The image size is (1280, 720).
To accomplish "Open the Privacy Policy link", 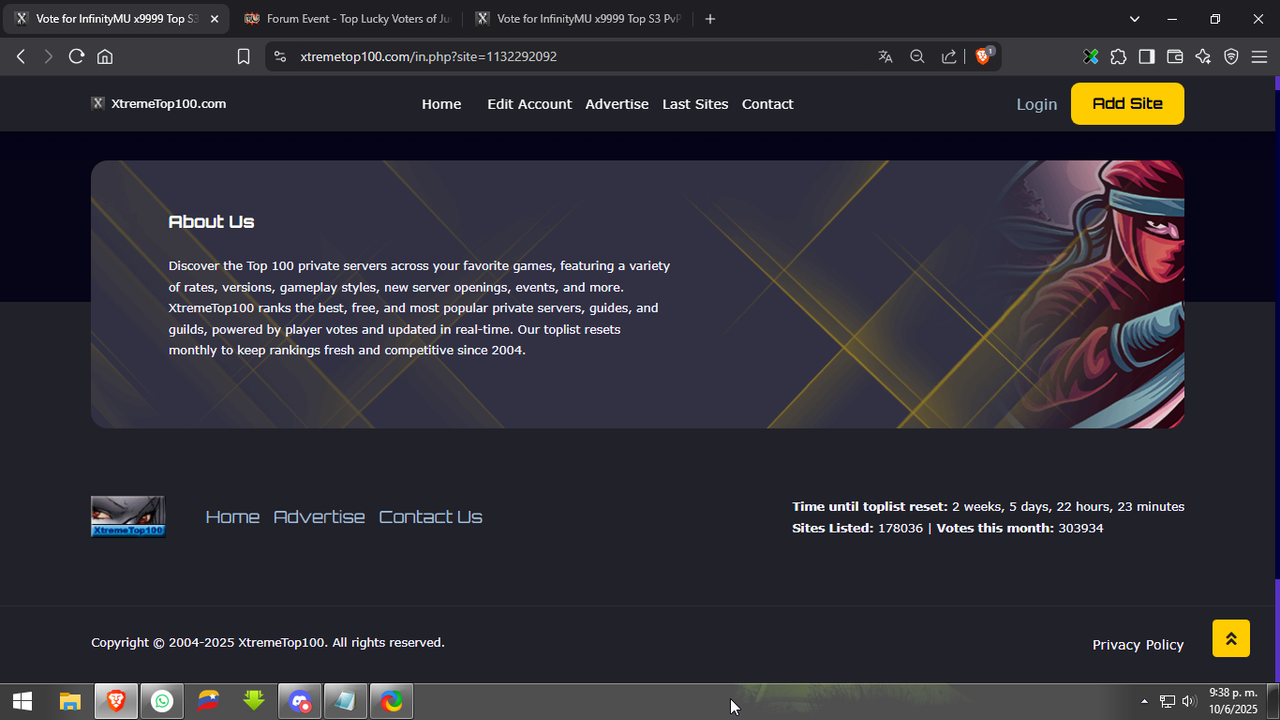I will pos(1138,645).
